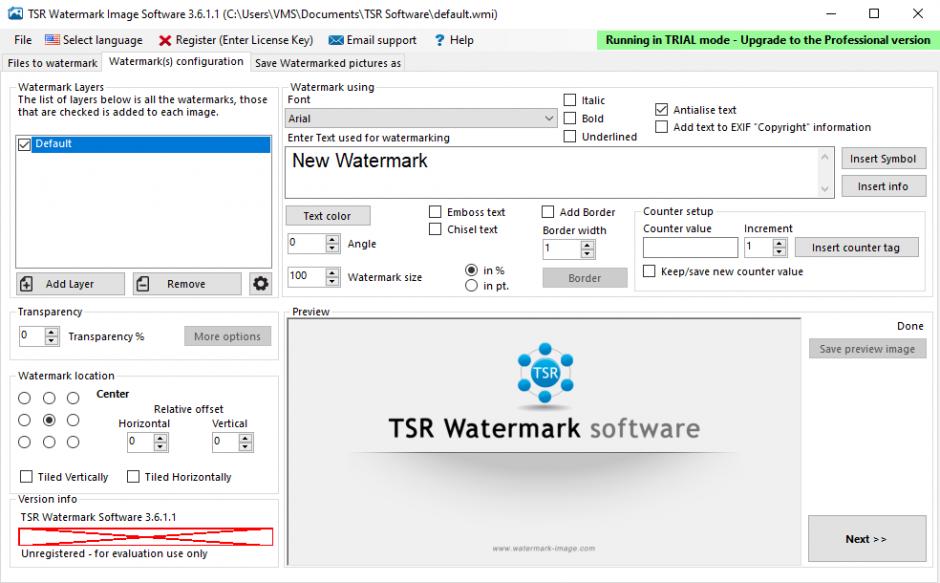This screenshot has height=583, width=940.
Task: Click the email support envelope icon
Action: [x=336, y=40]
